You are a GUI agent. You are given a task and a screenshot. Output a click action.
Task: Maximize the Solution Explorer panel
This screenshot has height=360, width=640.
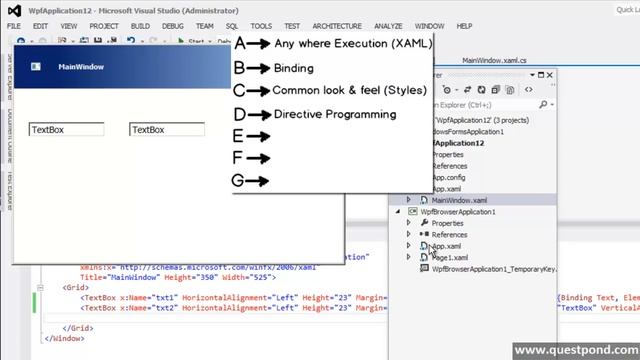click(x=541, y=75)
